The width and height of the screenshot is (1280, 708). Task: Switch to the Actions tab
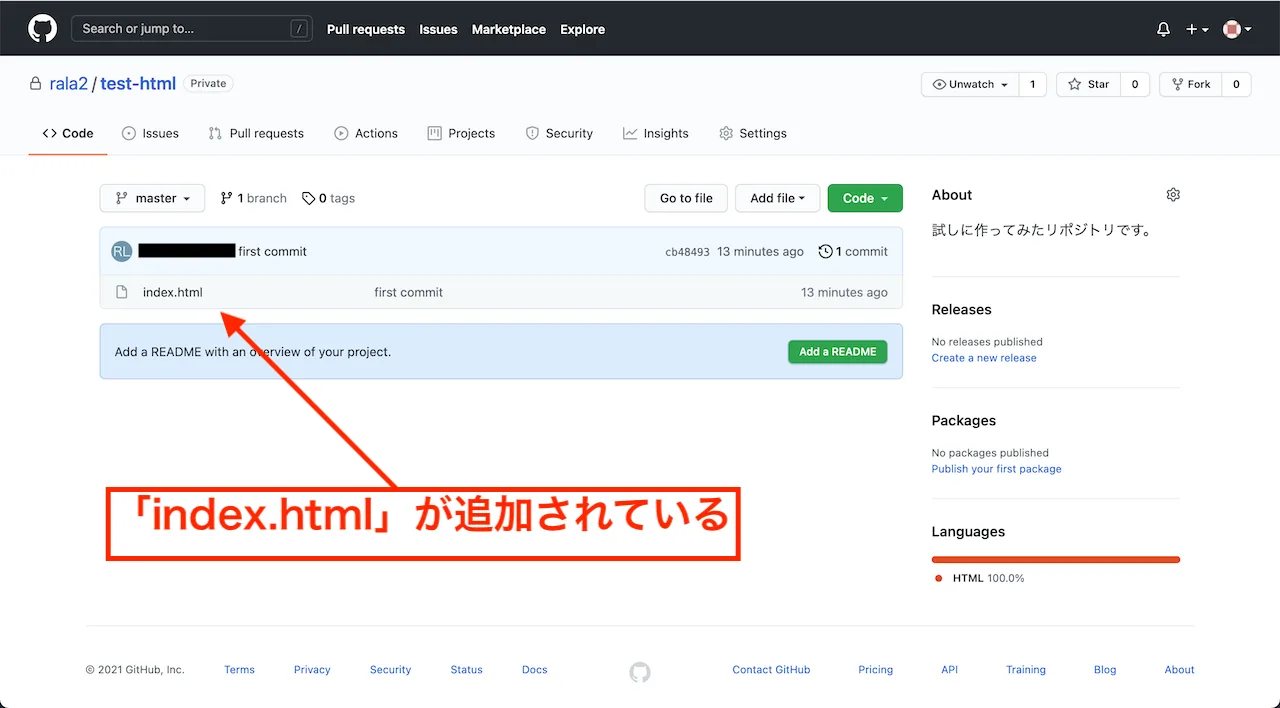366,133
